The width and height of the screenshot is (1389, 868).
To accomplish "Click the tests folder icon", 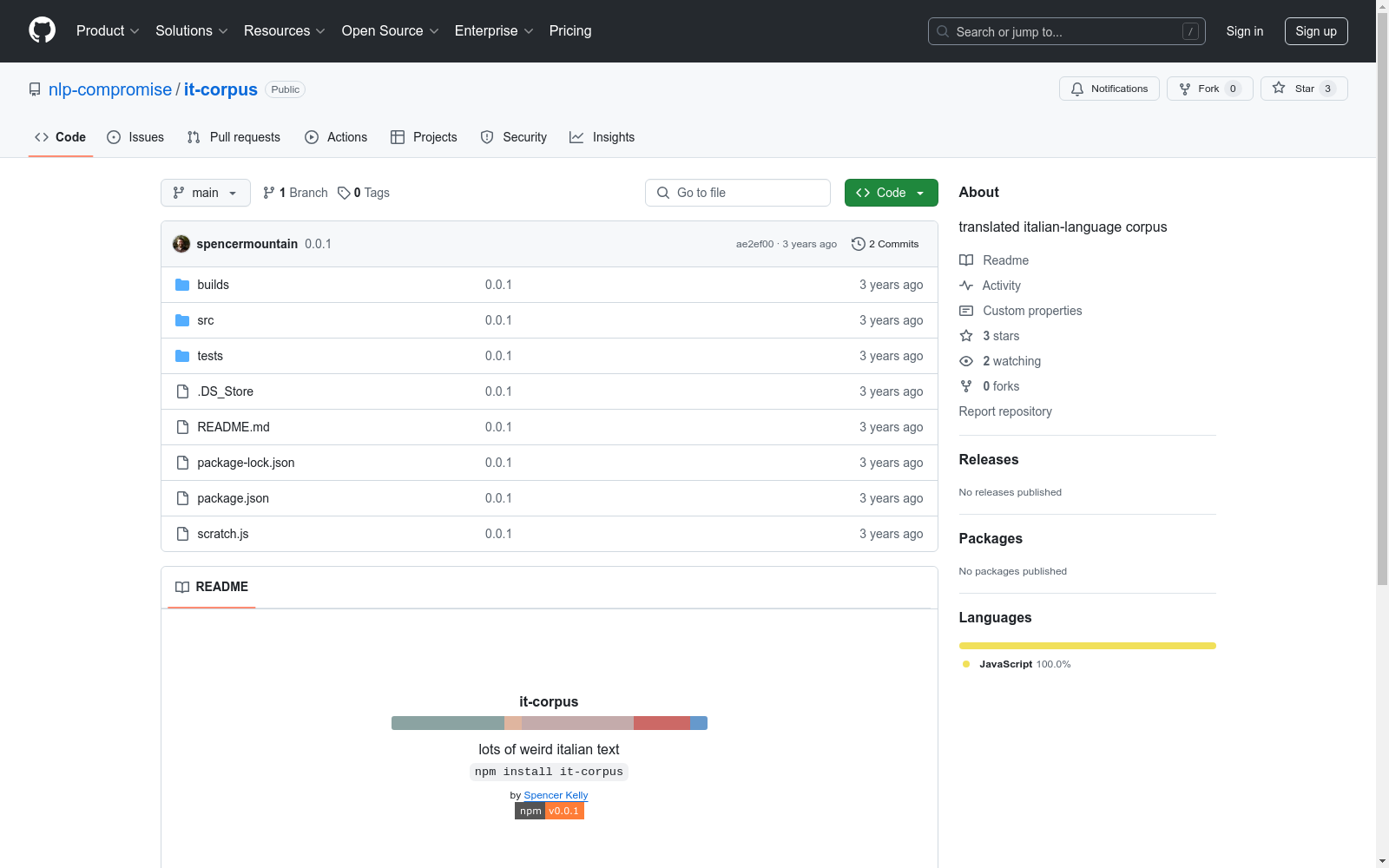I will point(182,356).
